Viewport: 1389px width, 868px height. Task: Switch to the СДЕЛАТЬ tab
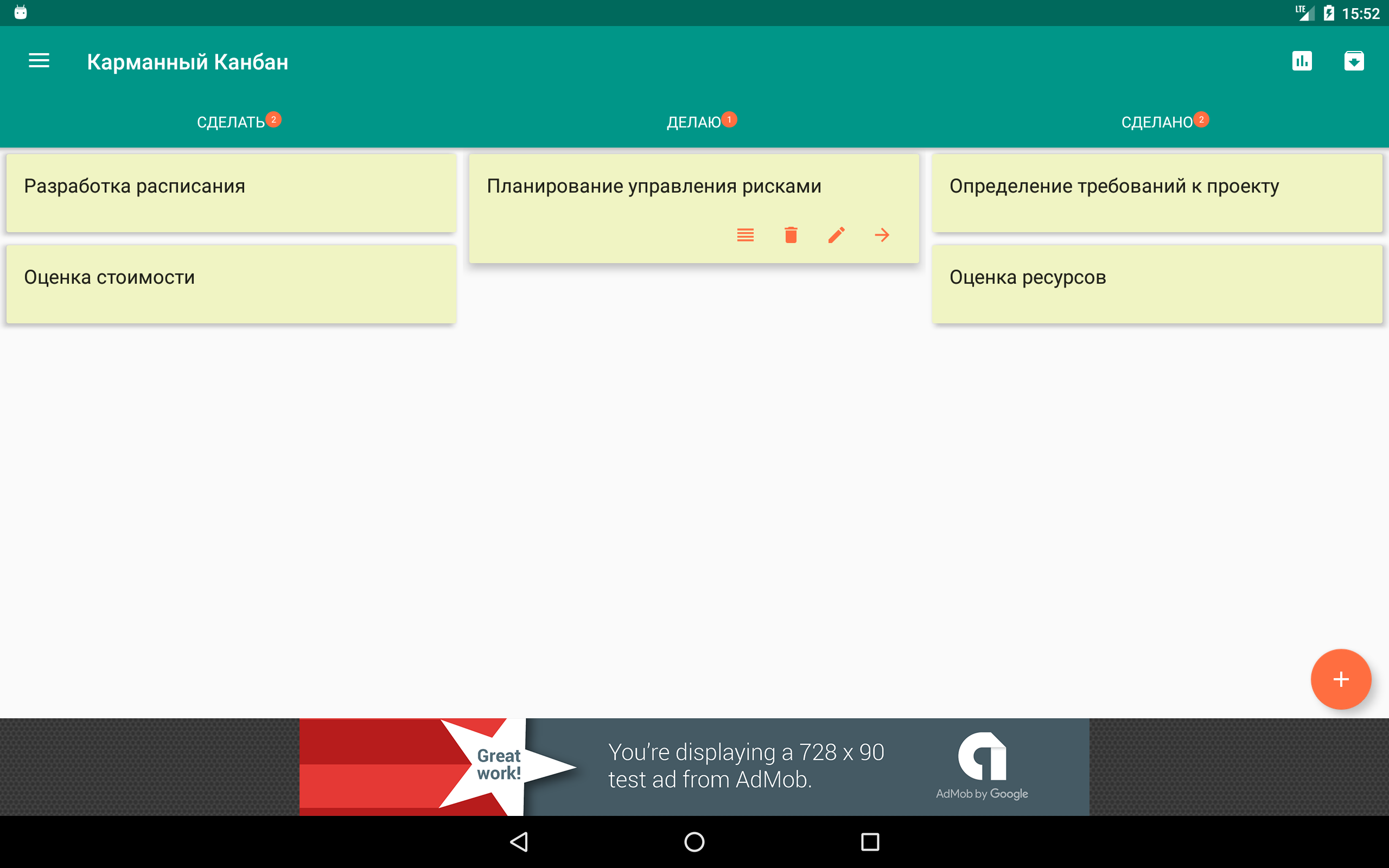[231, 122]
